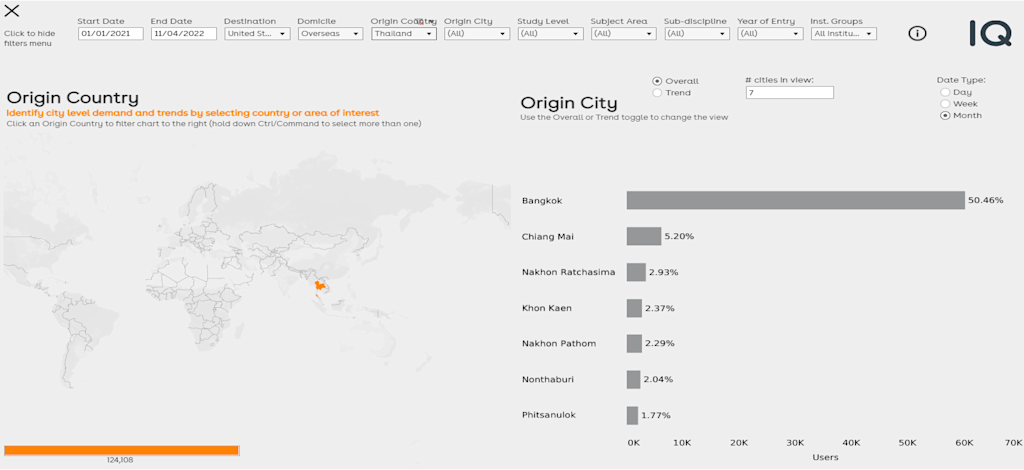1024x470 pixels.
Task: Open the Destination dropdown
Action: click(x=257, y=33)
